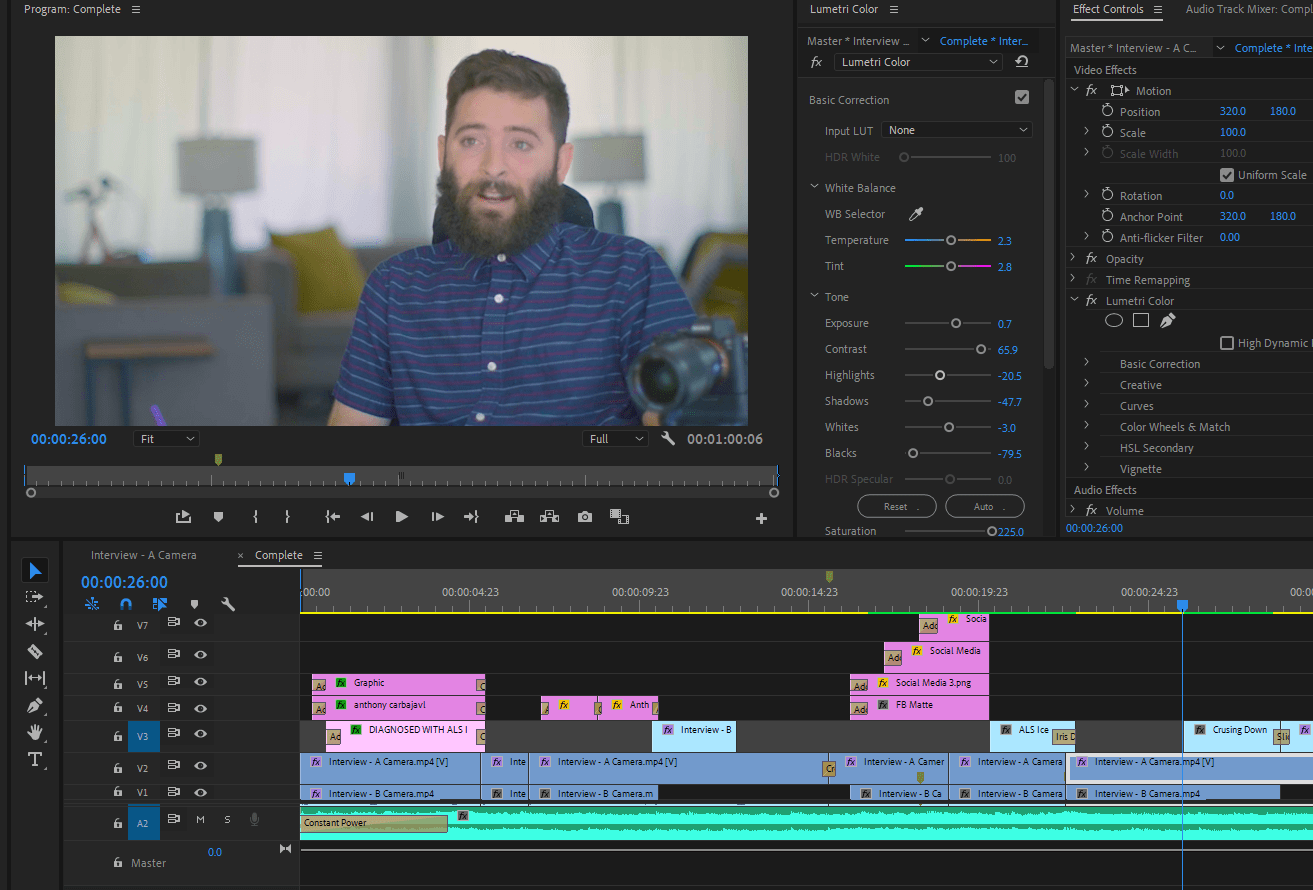Expand the Curves section in Effect Controls
Screen dimensions: 1313x890
pyautogui.click(x=1087, y=406)
